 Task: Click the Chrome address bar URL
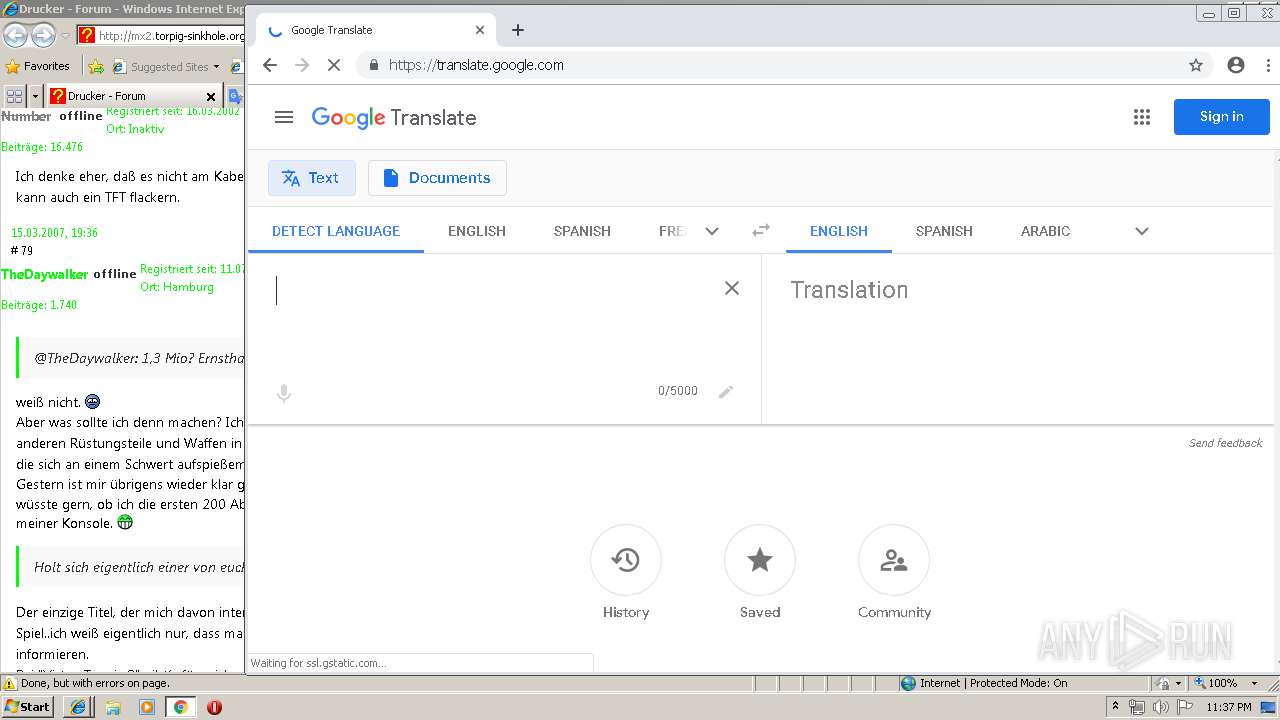pyautogui.click(x=476, y=65)
